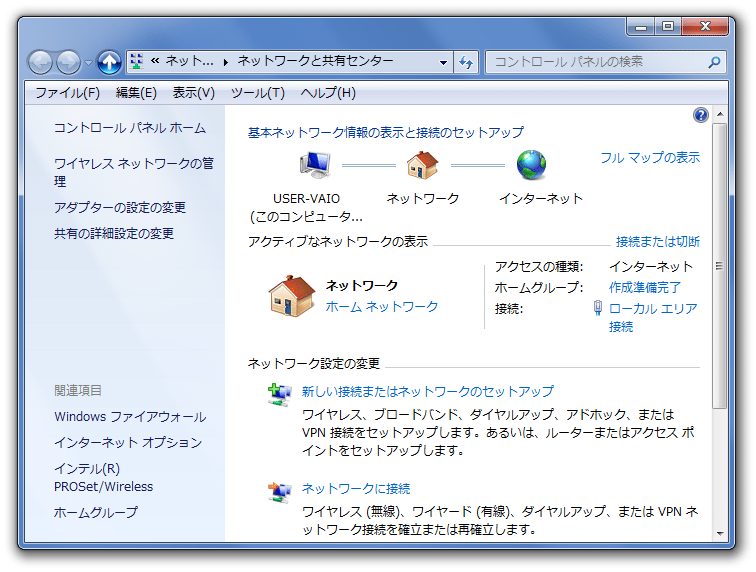Click the vertical scrollbar thumb

(720, 266)
